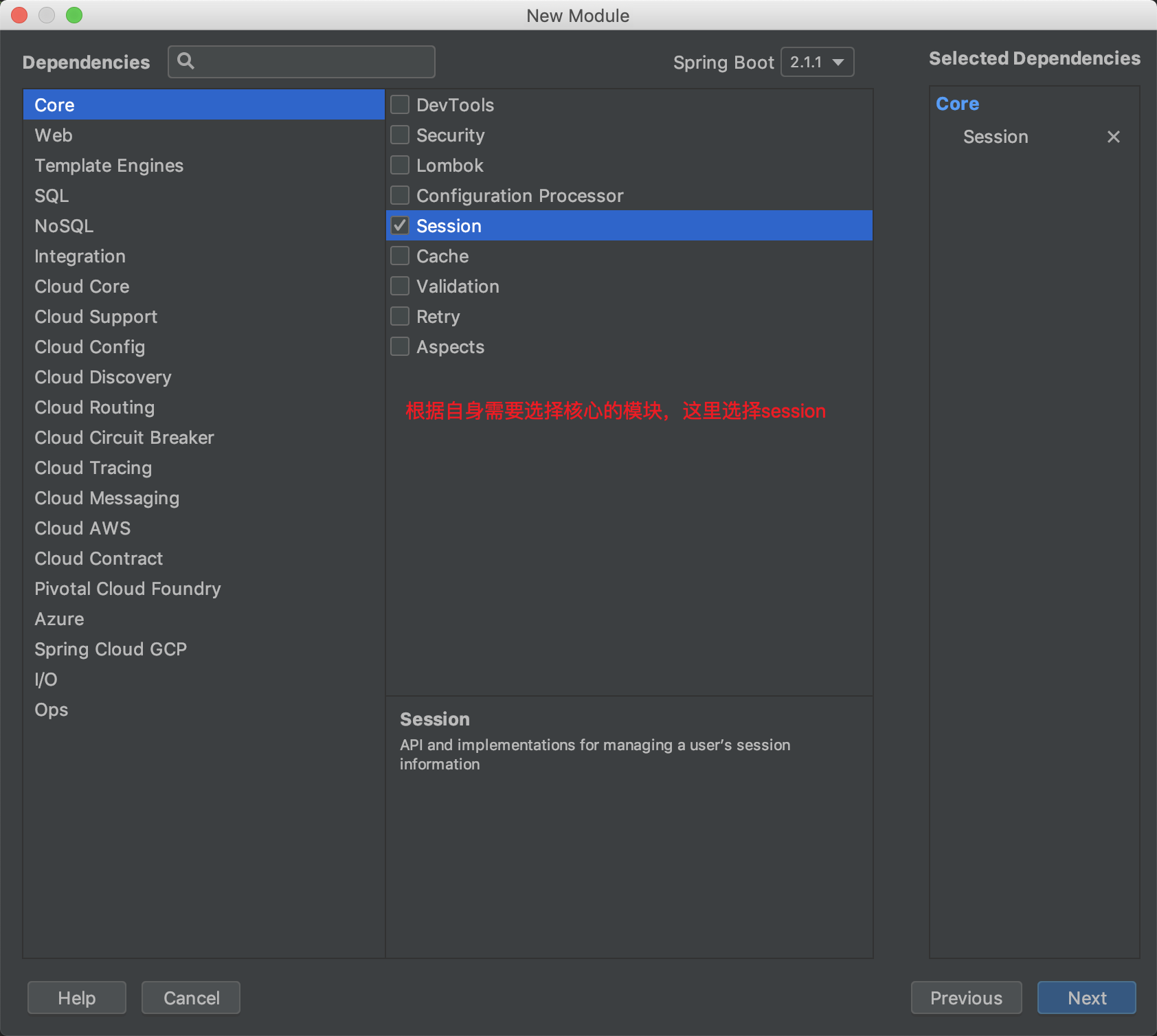The image size is (1157, 1036).
Task: Select the Web category
Action: (204, 135)
